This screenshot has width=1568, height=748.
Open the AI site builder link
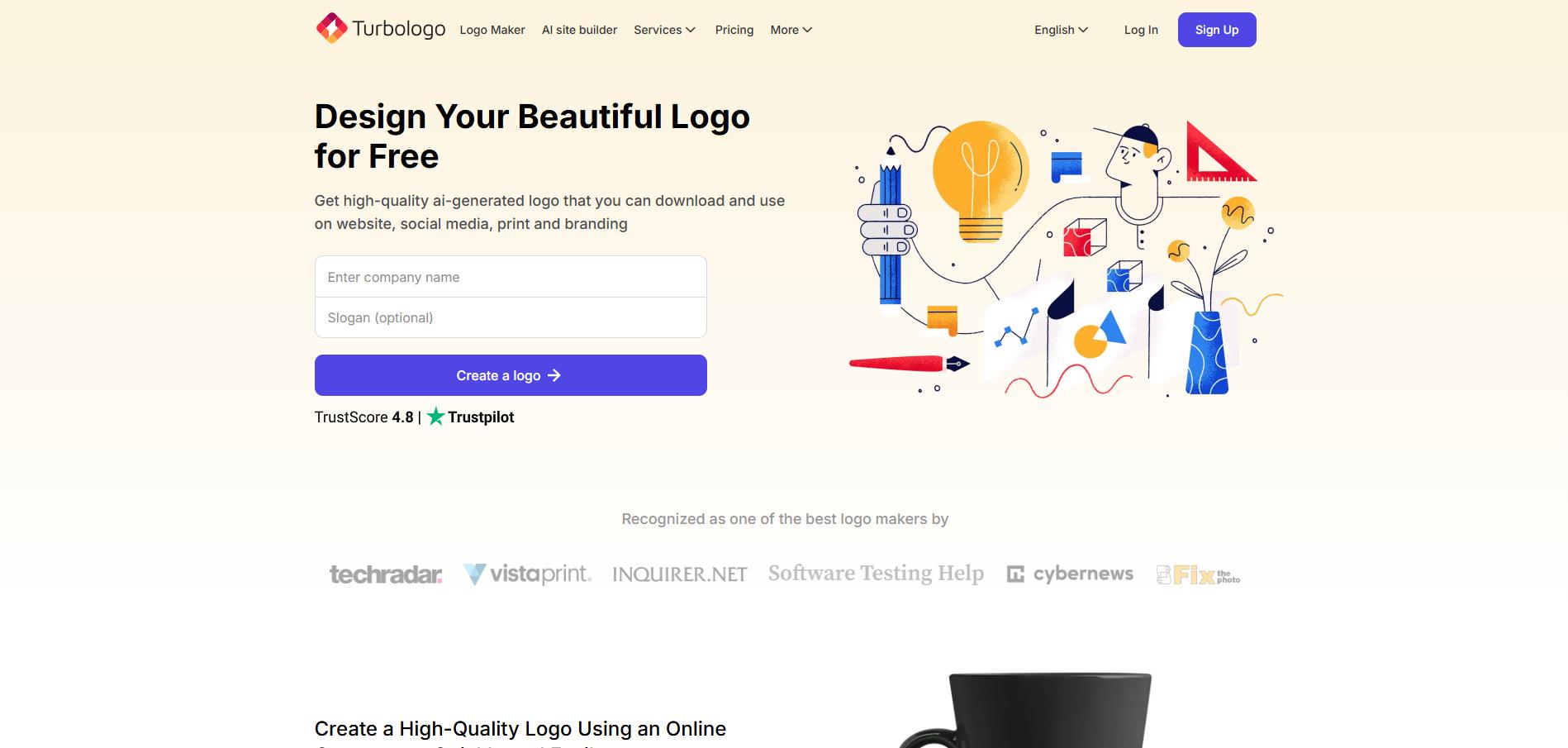[x=579, y=30]
